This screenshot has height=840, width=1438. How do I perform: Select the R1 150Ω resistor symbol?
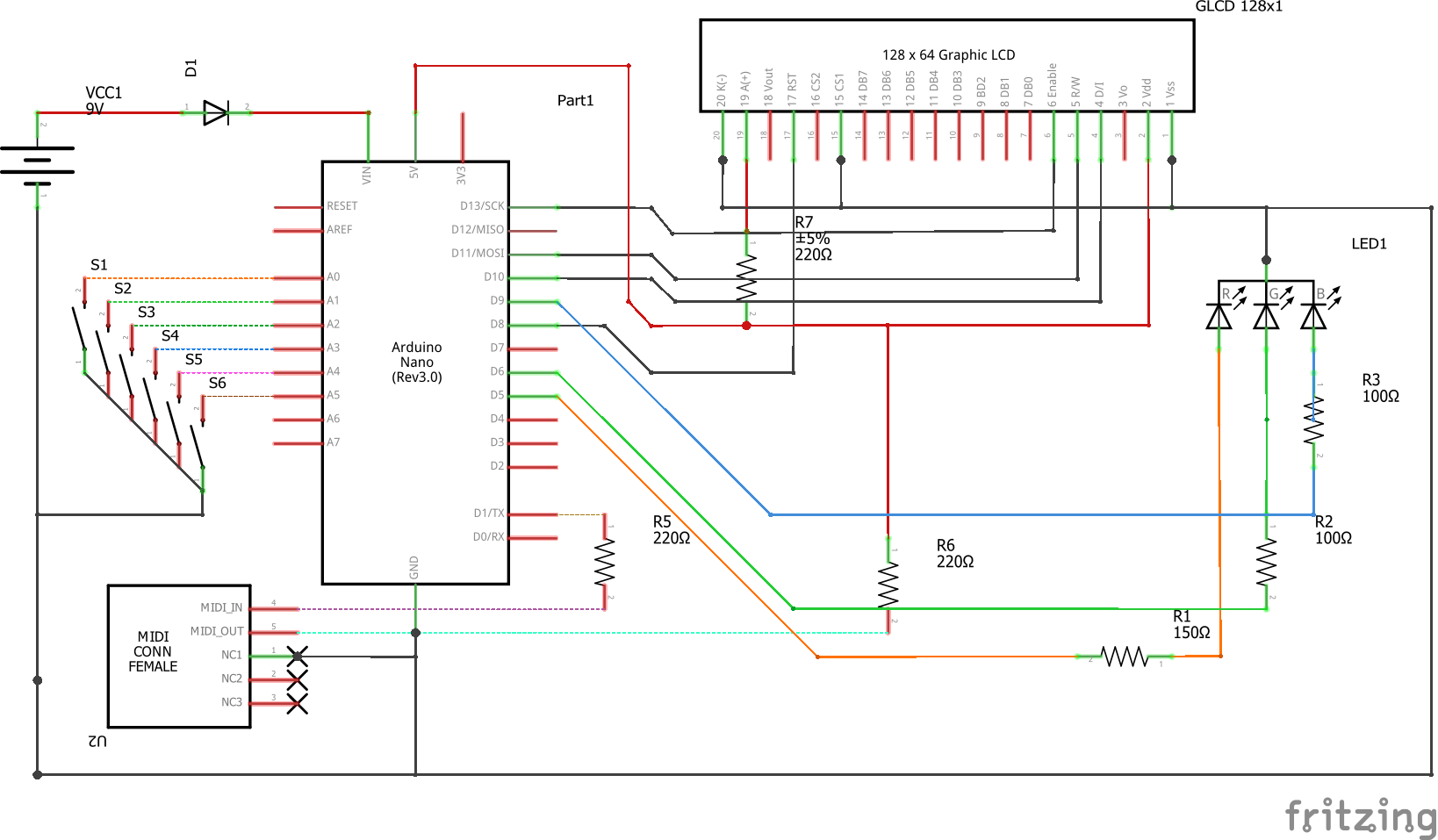(x=1125, y=656)
